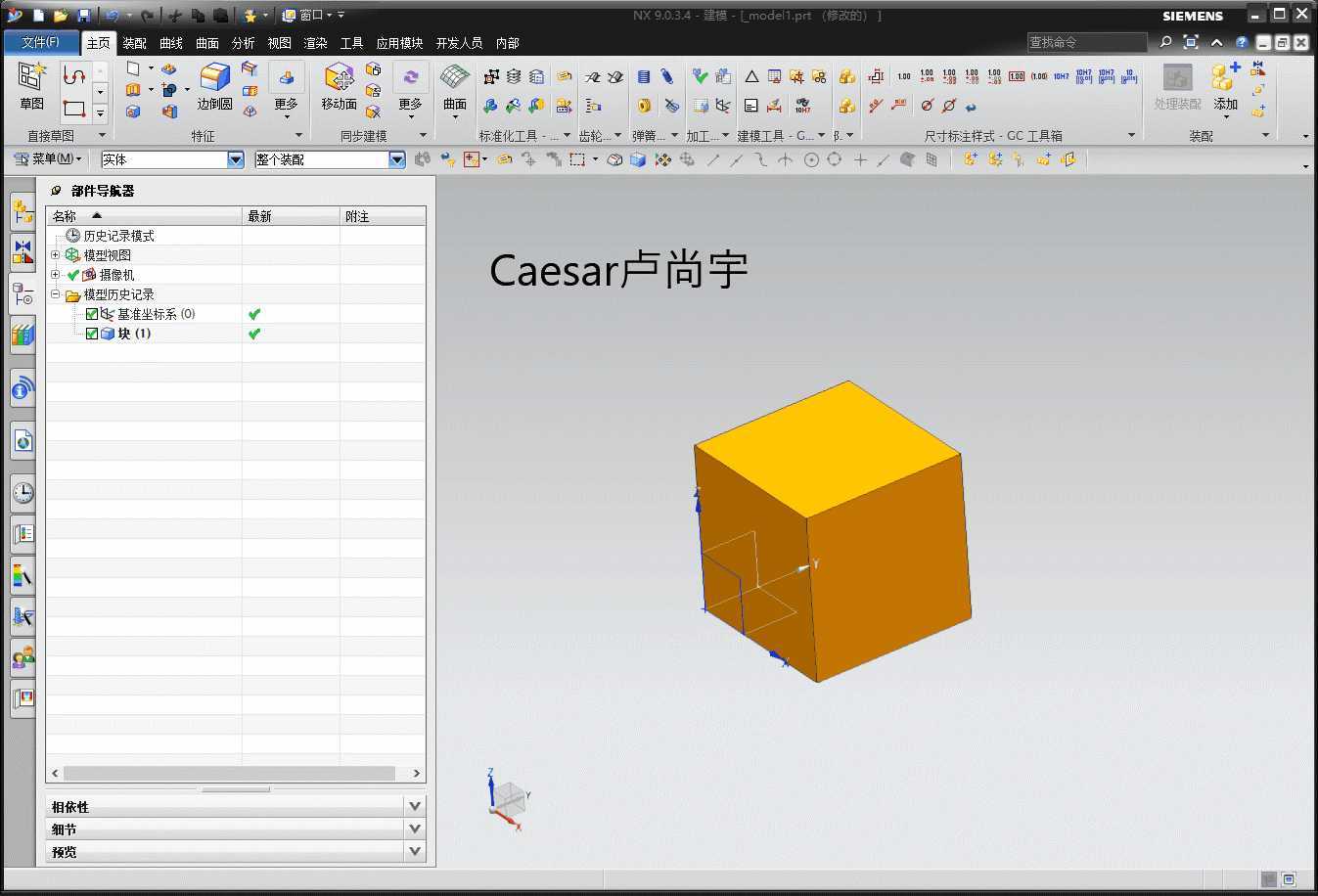The height and width of the screenshot is (896, 1318).
Task: Switch to the 分析 ribbon tab
Action: click(x=244, y=43)
